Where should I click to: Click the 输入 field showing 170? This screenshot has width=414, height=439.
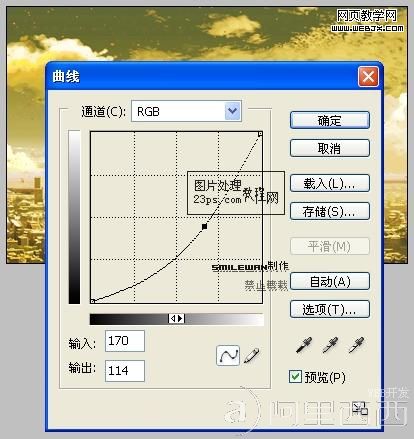[125, 341]
